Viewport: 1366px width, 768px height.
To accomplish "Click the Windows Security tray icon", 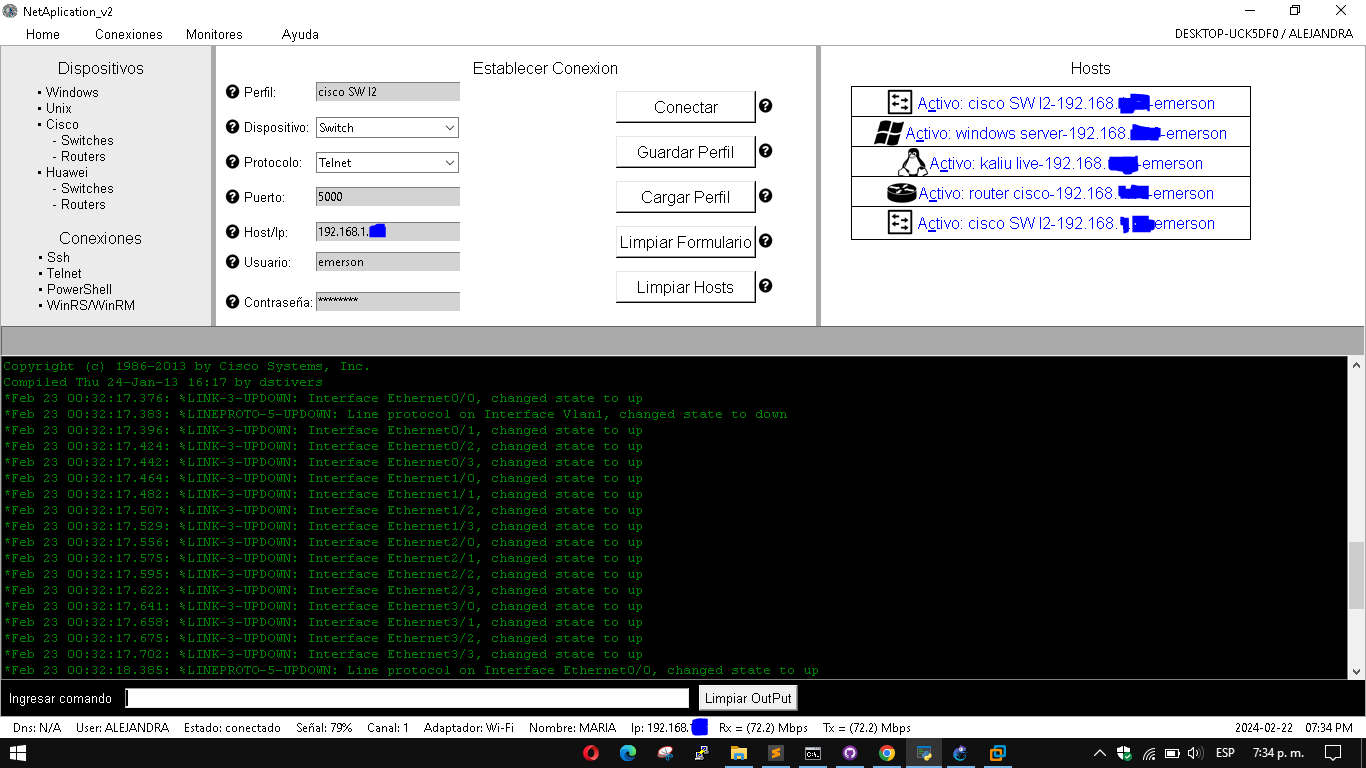I will coord(1124,753).
